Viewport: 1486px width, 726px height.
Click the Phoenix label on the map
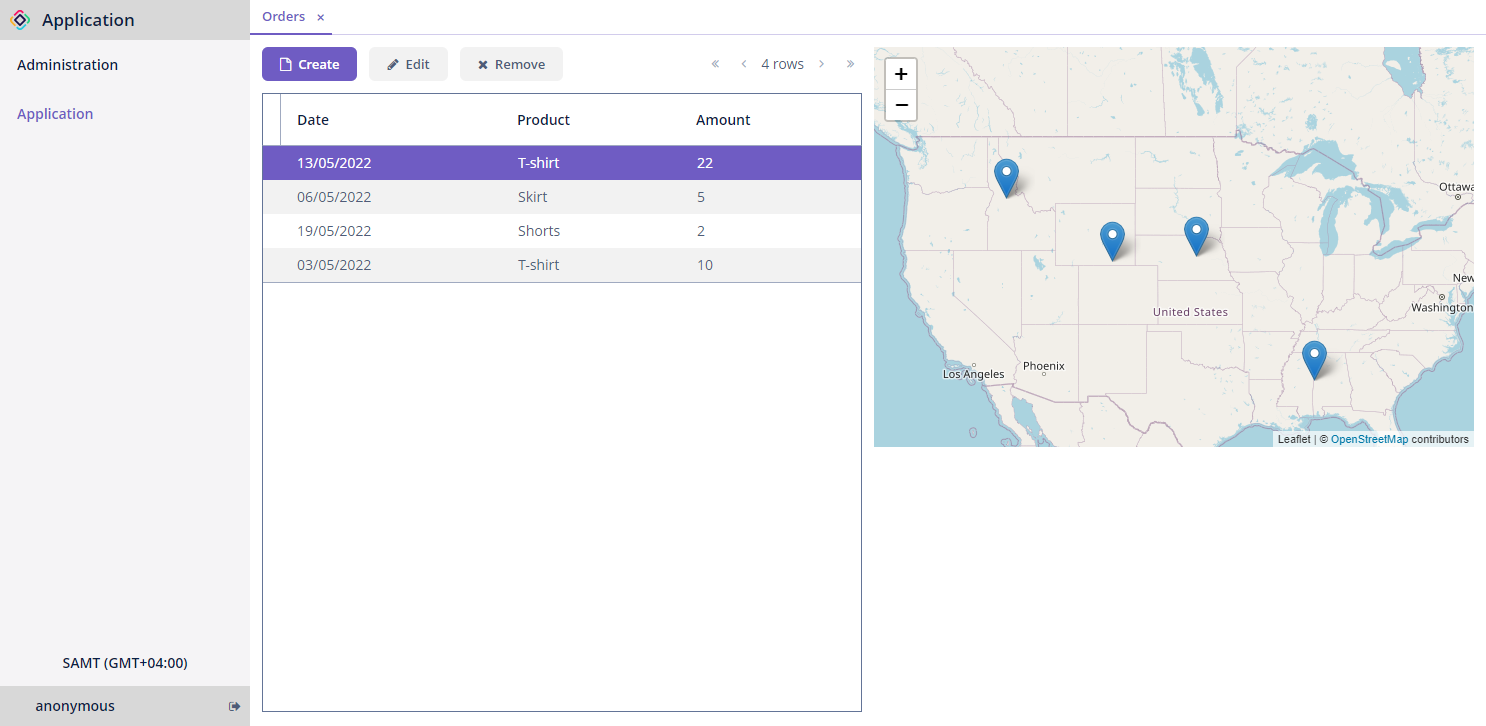tap(1044, 366)
